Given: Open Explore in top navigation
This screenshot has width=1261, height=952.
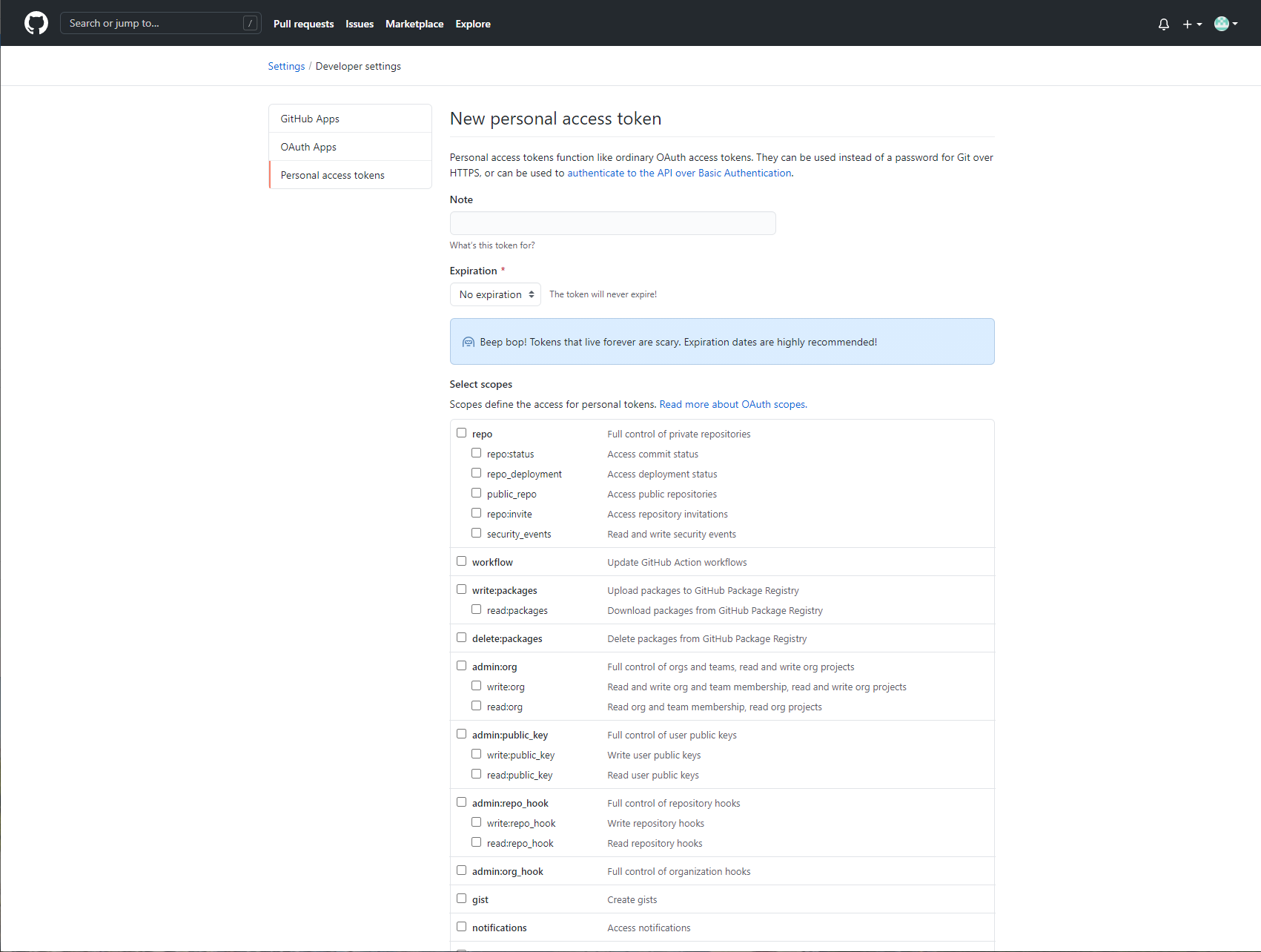Looking at the screenshot, I should pyautogui.click(x=473, y=24).
